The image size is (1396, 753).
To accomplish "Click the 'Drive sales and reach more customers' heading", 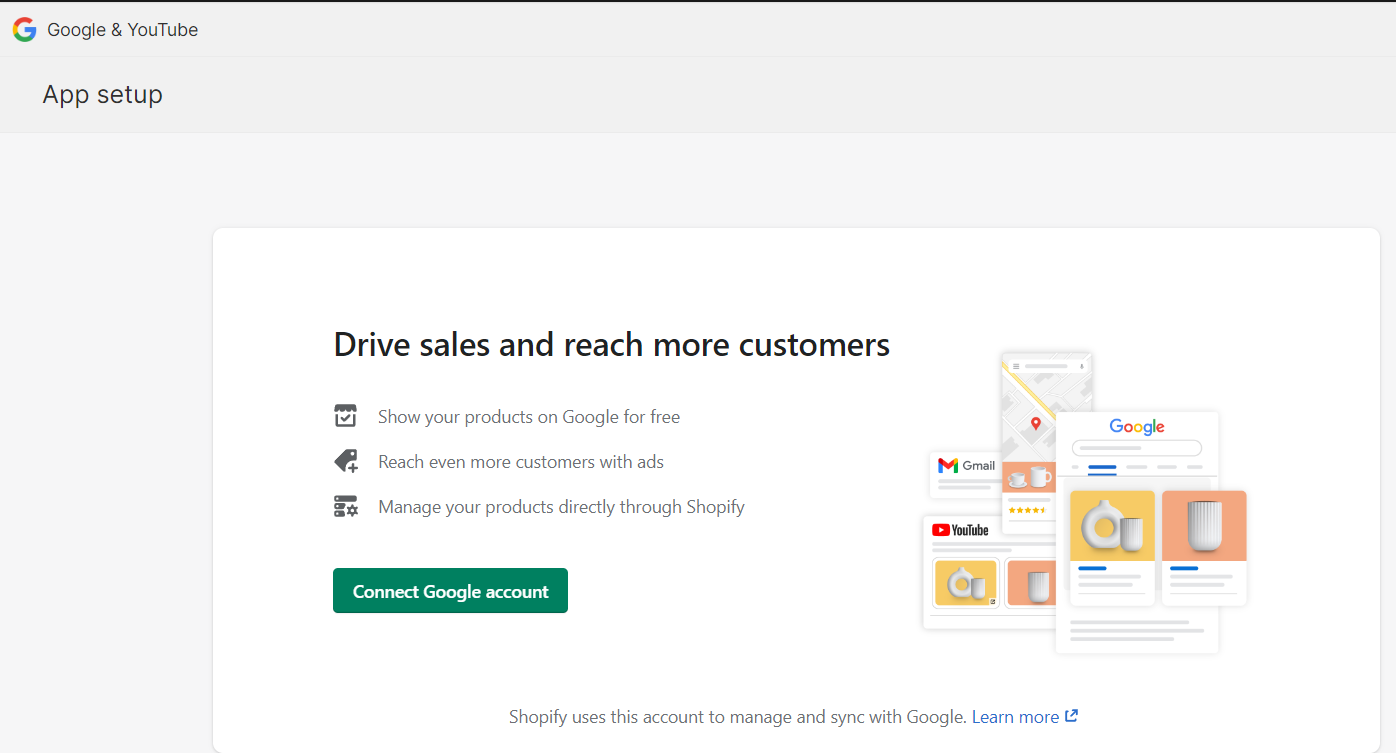I will [611, 345].
